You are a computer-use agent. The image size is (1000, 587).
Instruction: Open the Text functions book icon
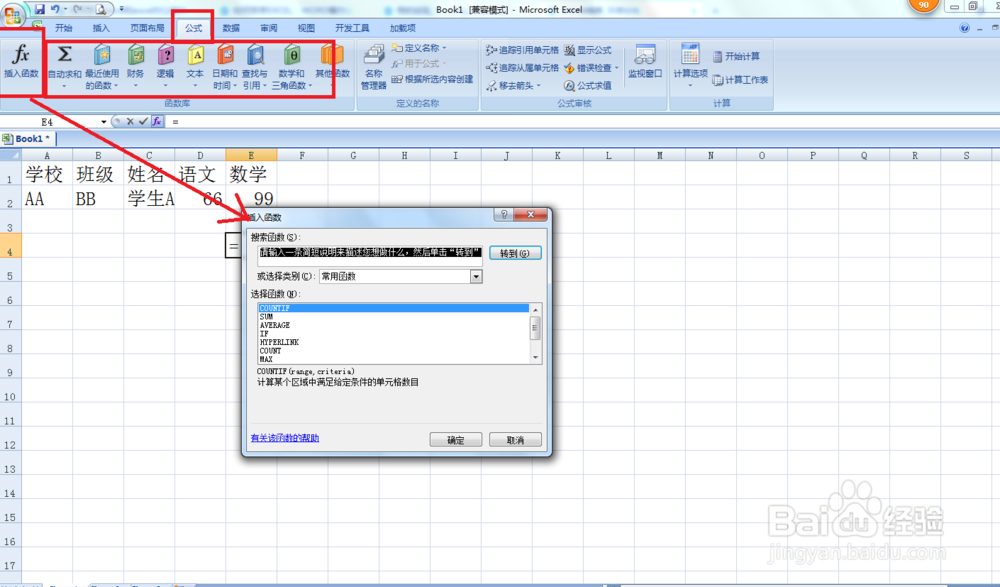coord(195,55)
